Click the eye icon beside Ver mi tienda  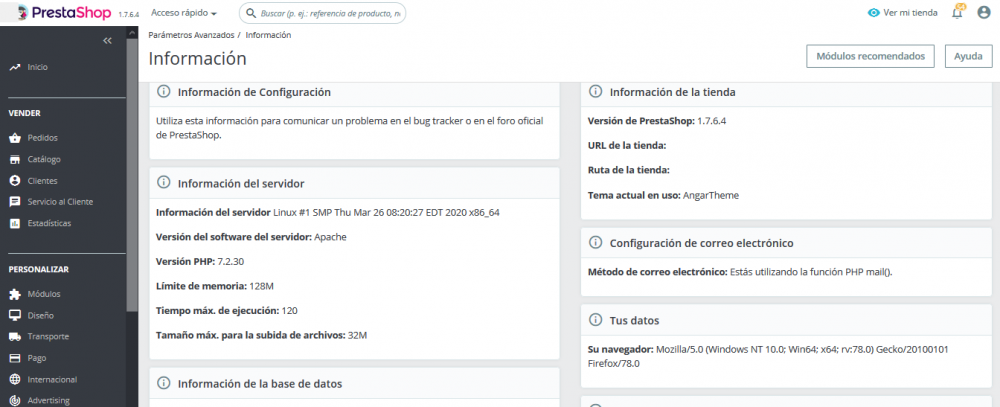click(x=874, y=13)
